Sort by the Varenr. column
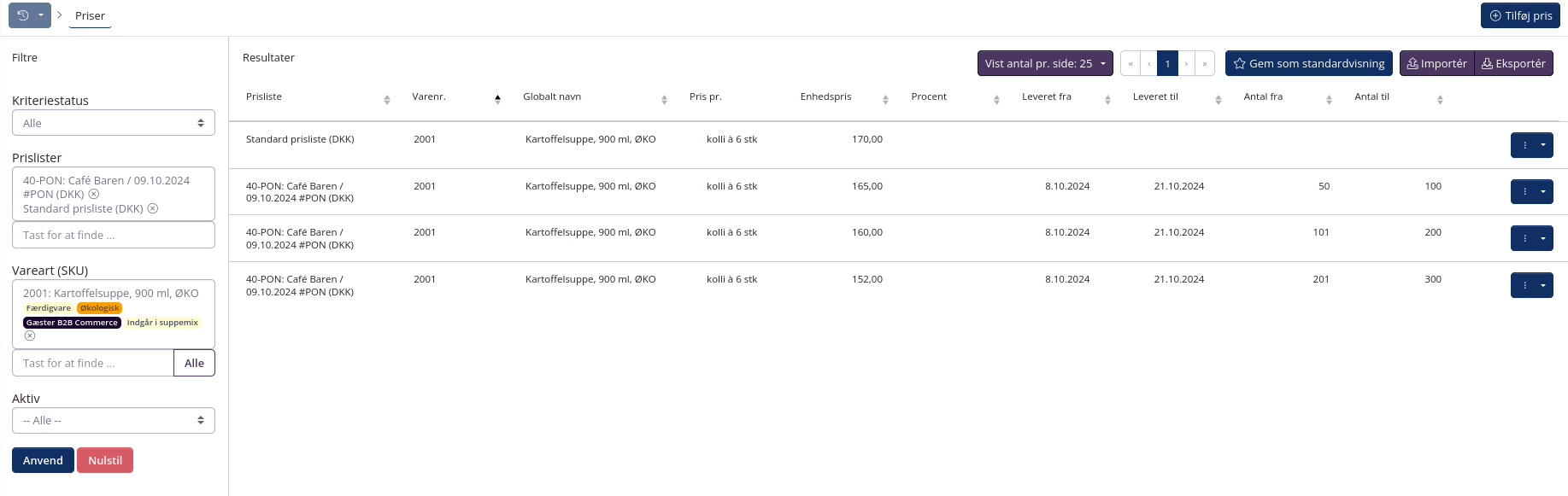The height and width of the screenshot is (496, 1568). point(497,99)
